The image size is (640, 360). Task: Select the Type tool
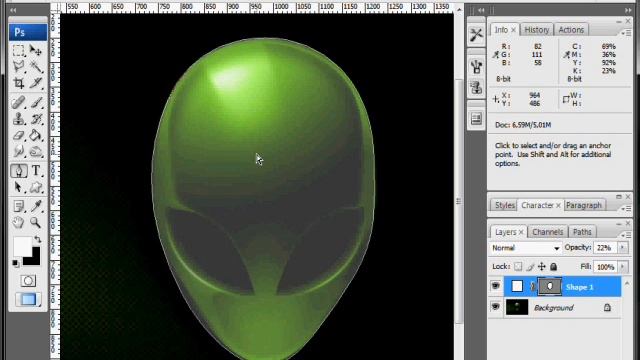[36, 171]
